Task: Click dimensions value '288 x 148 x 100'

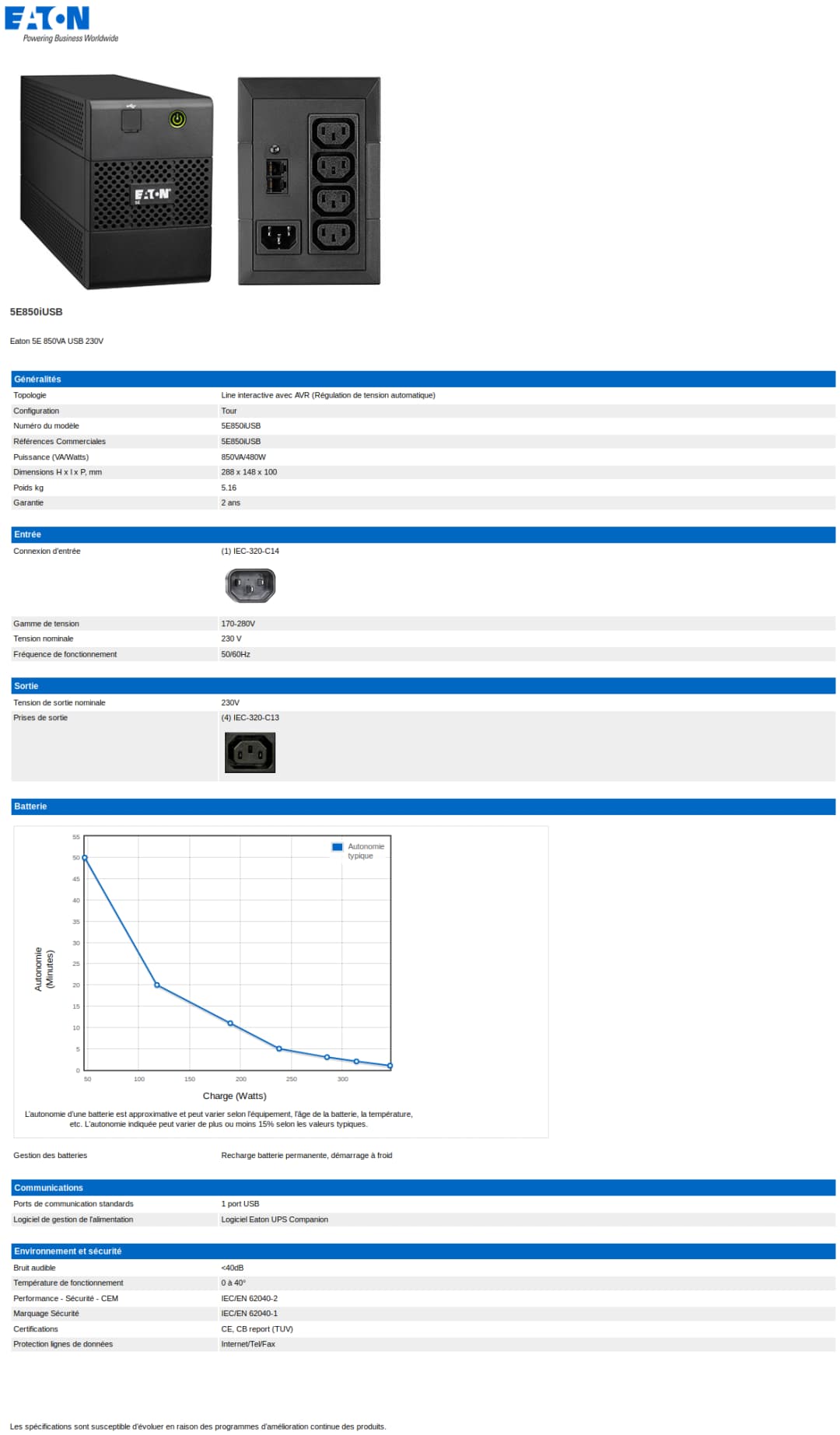Action: [249, 472]
